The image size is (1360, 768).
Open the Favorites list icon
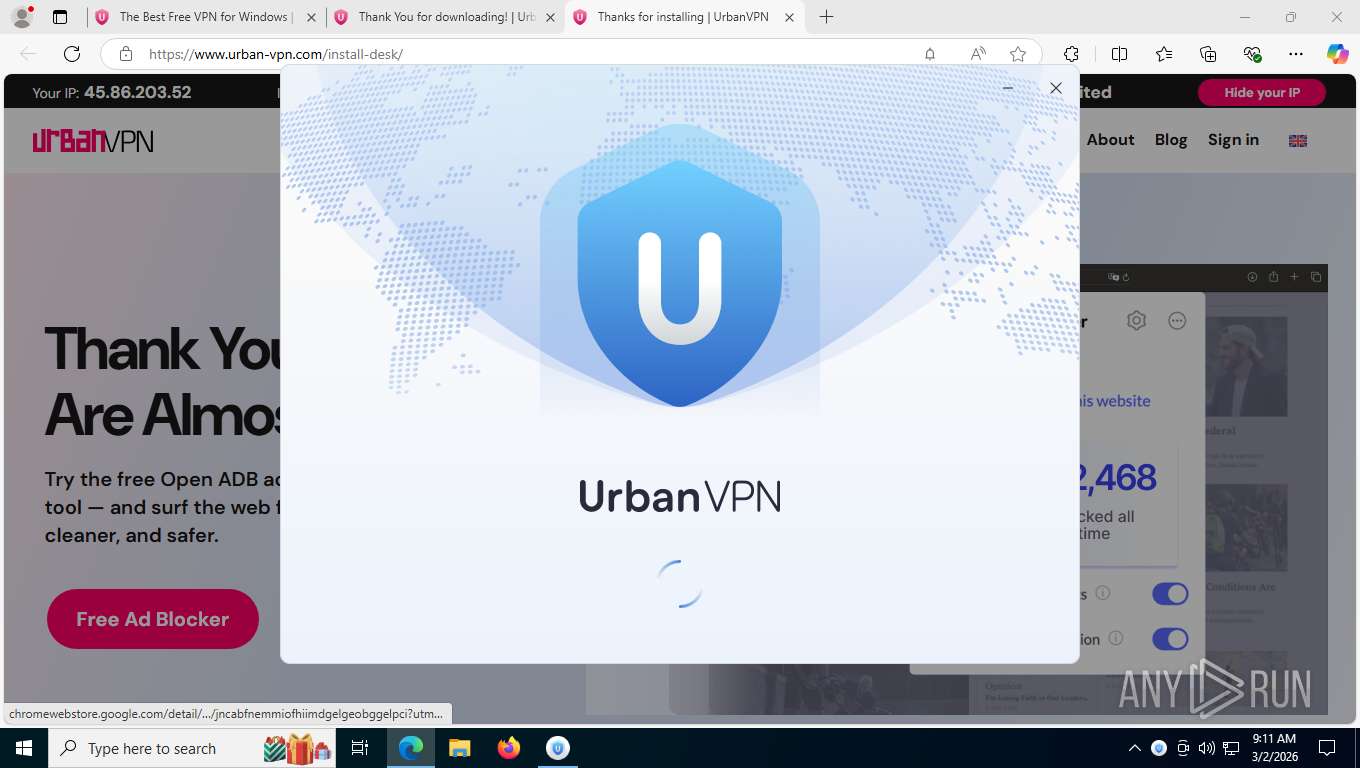click(1164, 54)
